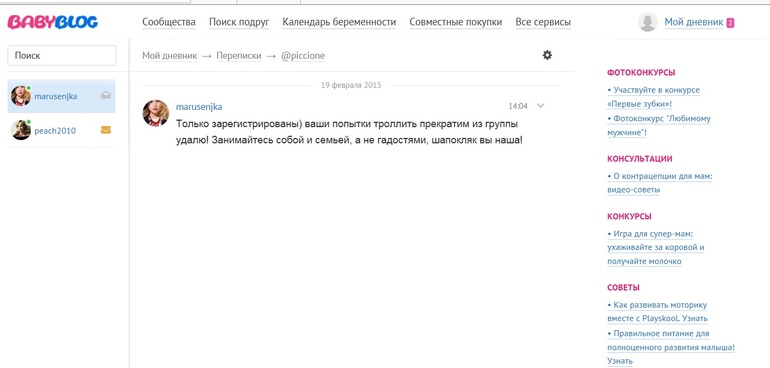Click the ФОТОКОНКУРСЫ heading
Viewport: 770px width, 368px height.
[641, 73]
